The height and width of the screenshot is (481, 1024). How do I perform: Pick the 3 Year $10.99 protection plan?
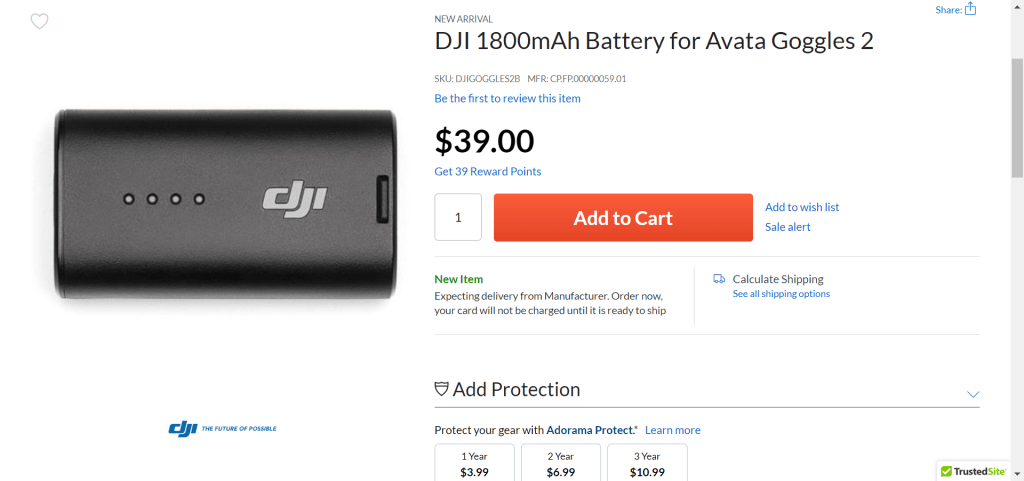pos(647,463)
